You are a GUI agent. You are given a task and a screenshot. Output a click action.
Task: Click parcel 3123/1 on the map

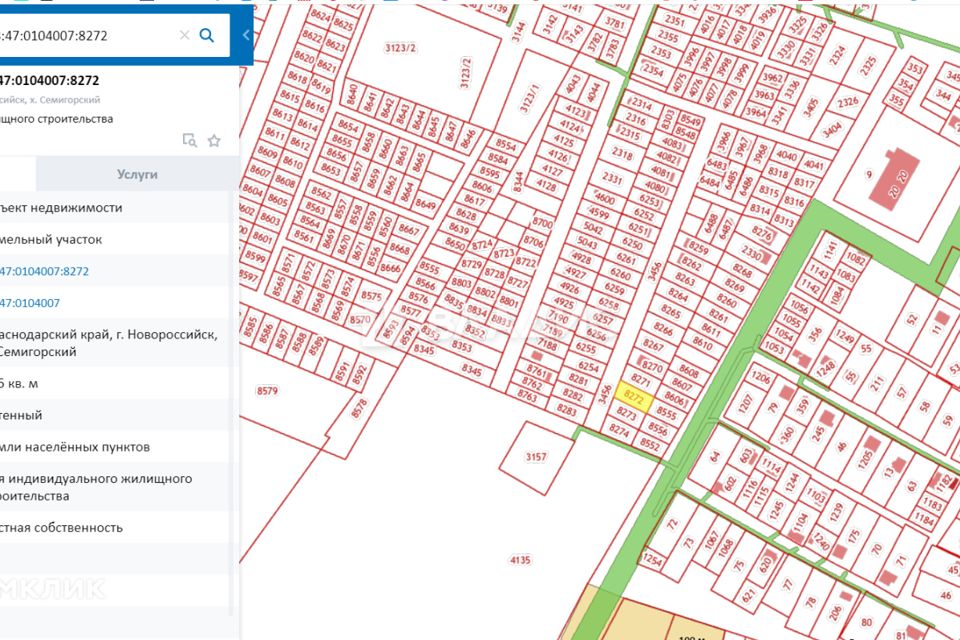tap(531, 100)
